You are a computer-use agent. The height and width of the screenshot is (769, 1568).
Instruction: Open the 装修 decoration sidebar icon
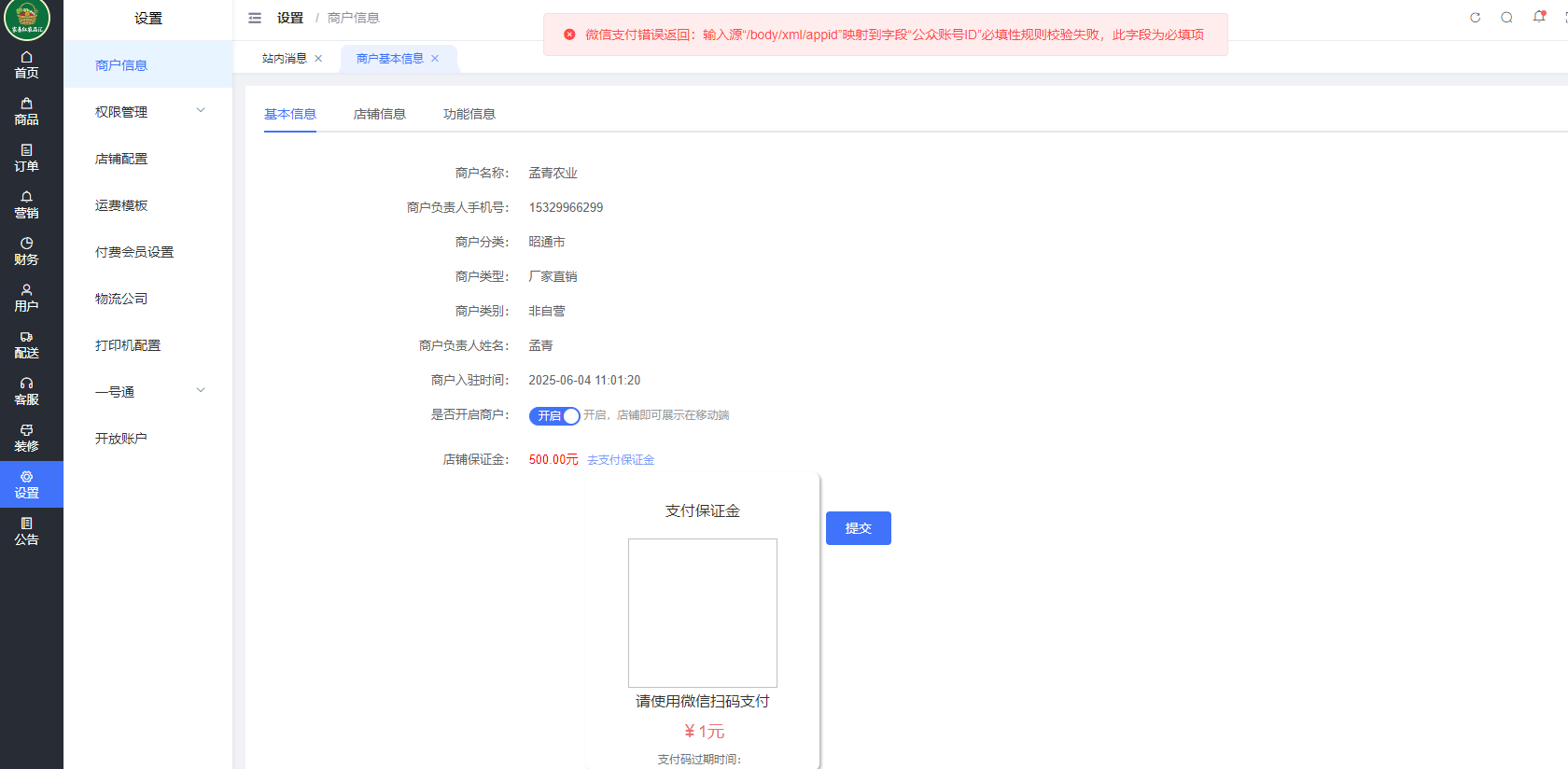pos(26,438)
